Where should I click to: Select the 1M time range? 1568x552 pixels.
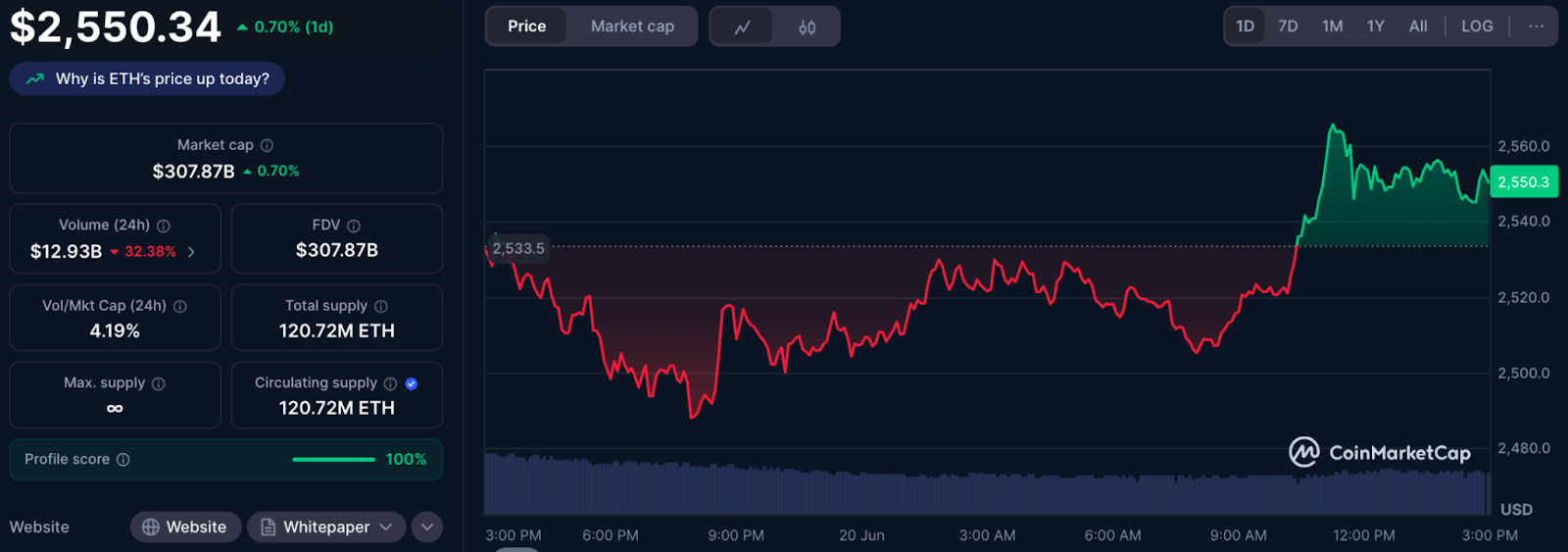pyautogui.click(x=1332, y=26)
